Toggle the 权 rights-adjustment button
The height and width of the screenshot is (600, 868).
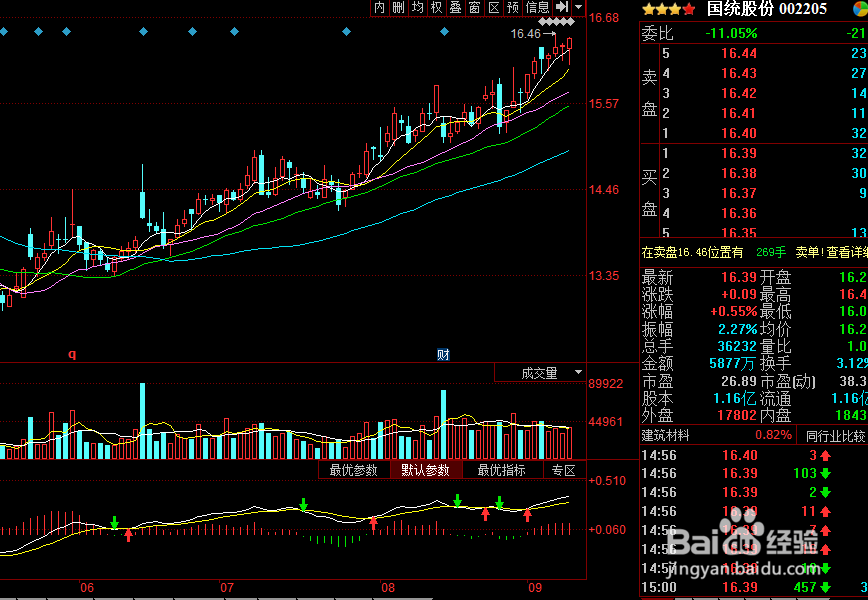click(x=436, y=7)
